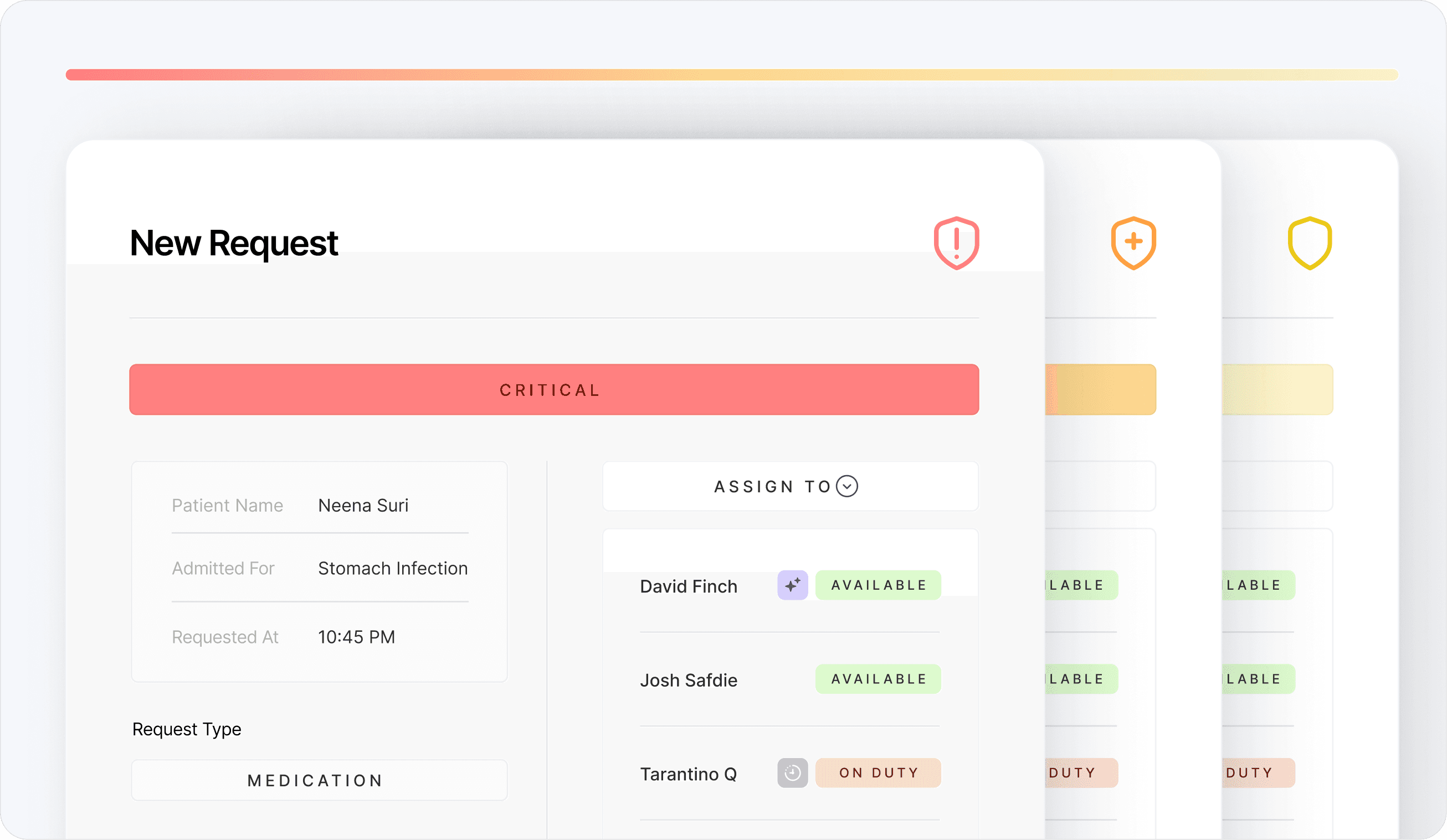Screen dimensions: 1447x840
Task: Click the red critical alert shield icon
Action: (956, 243)
